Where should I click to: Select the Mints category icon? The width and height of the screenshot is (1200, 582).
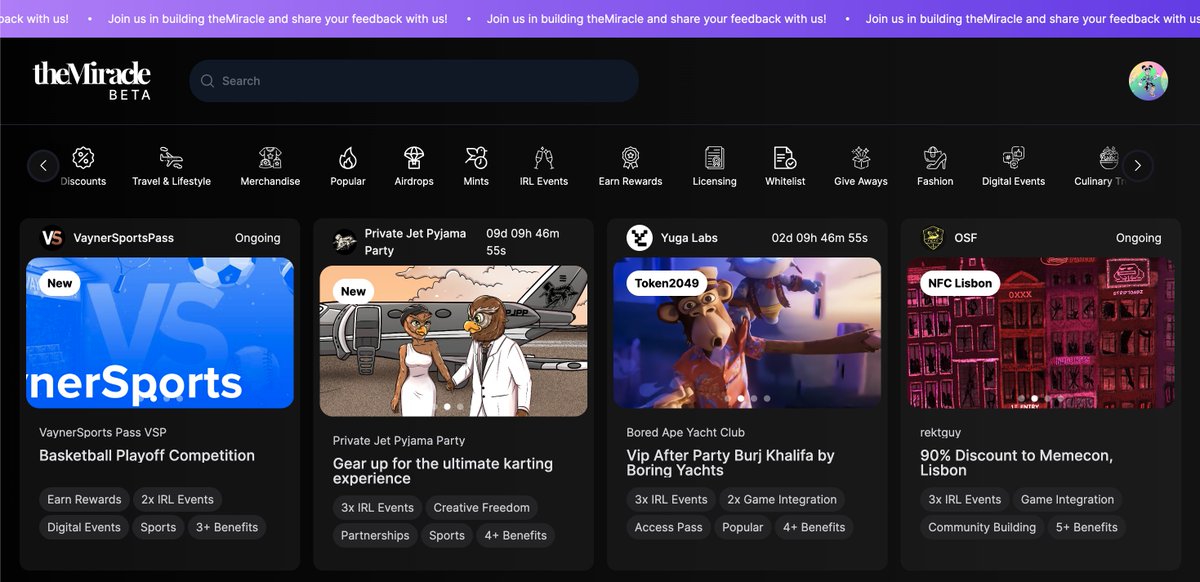coord(476,157)
